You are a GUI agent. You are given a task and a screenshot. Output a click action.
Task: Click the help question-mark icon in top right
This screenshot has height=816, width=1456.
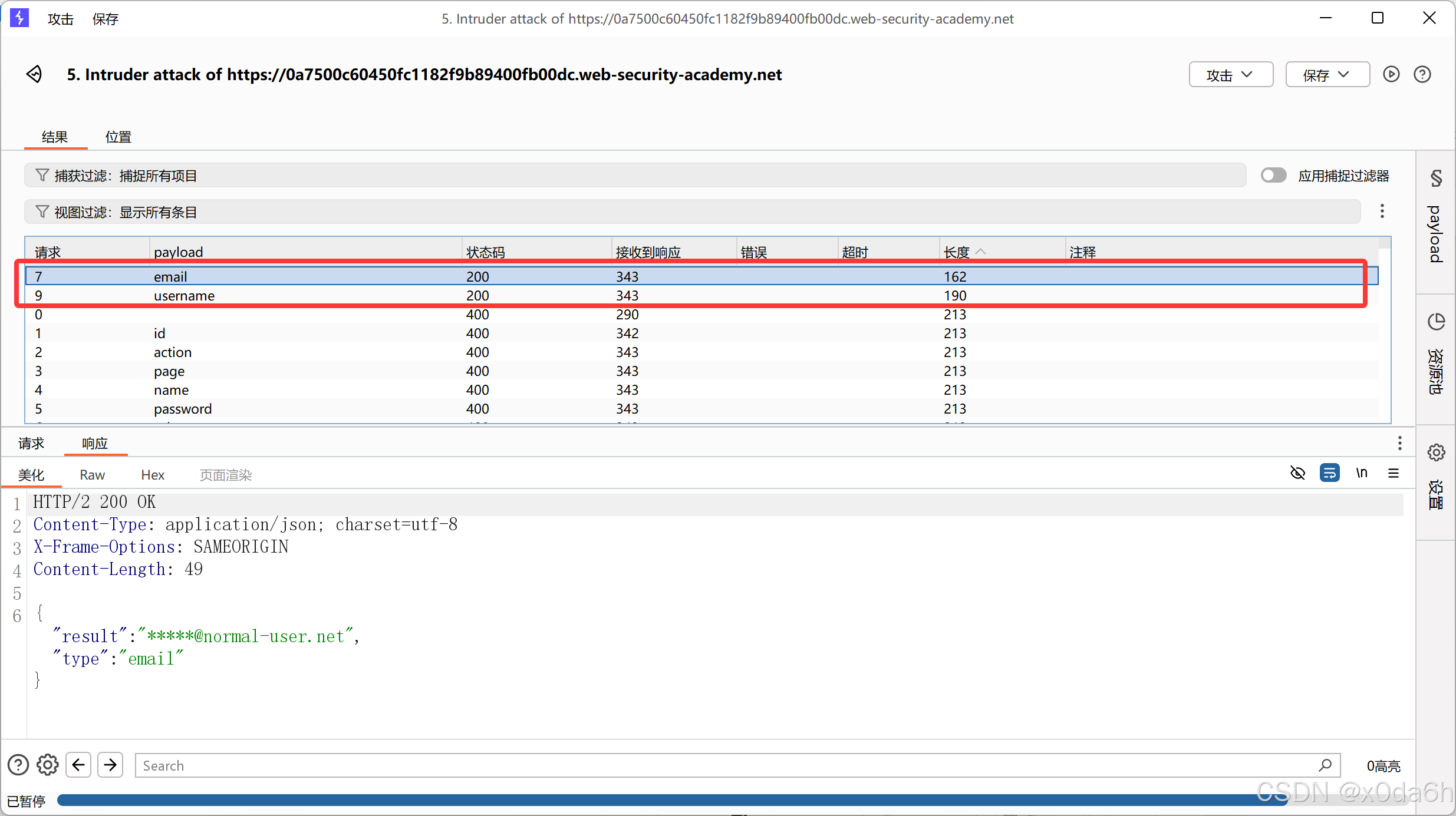click(x=1422, y=74)
